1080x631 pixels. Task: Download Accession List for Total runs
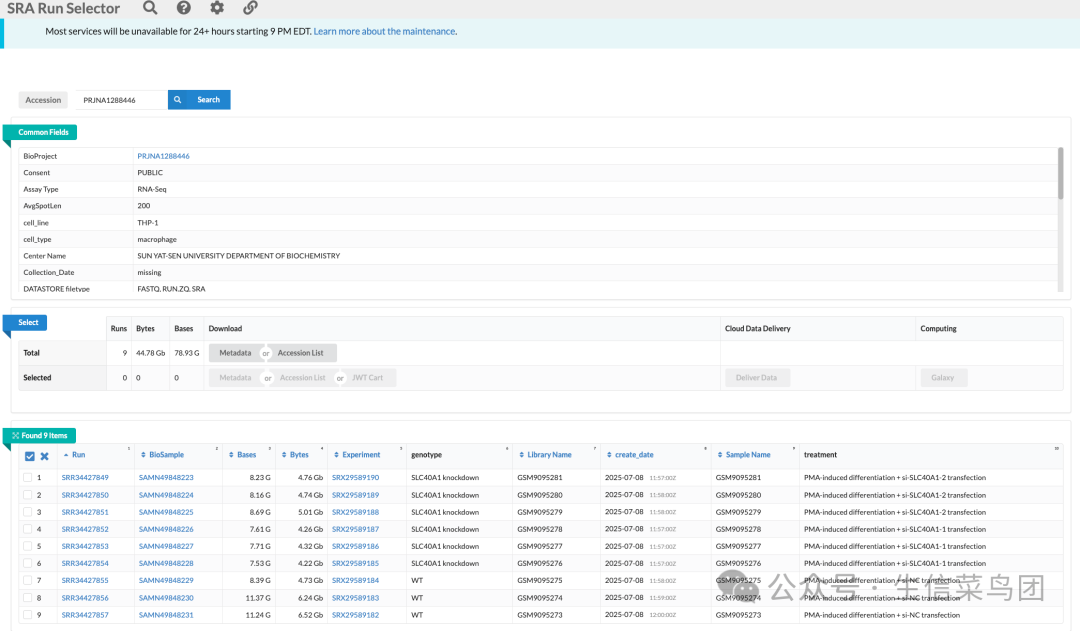click(x=300, y=353)
